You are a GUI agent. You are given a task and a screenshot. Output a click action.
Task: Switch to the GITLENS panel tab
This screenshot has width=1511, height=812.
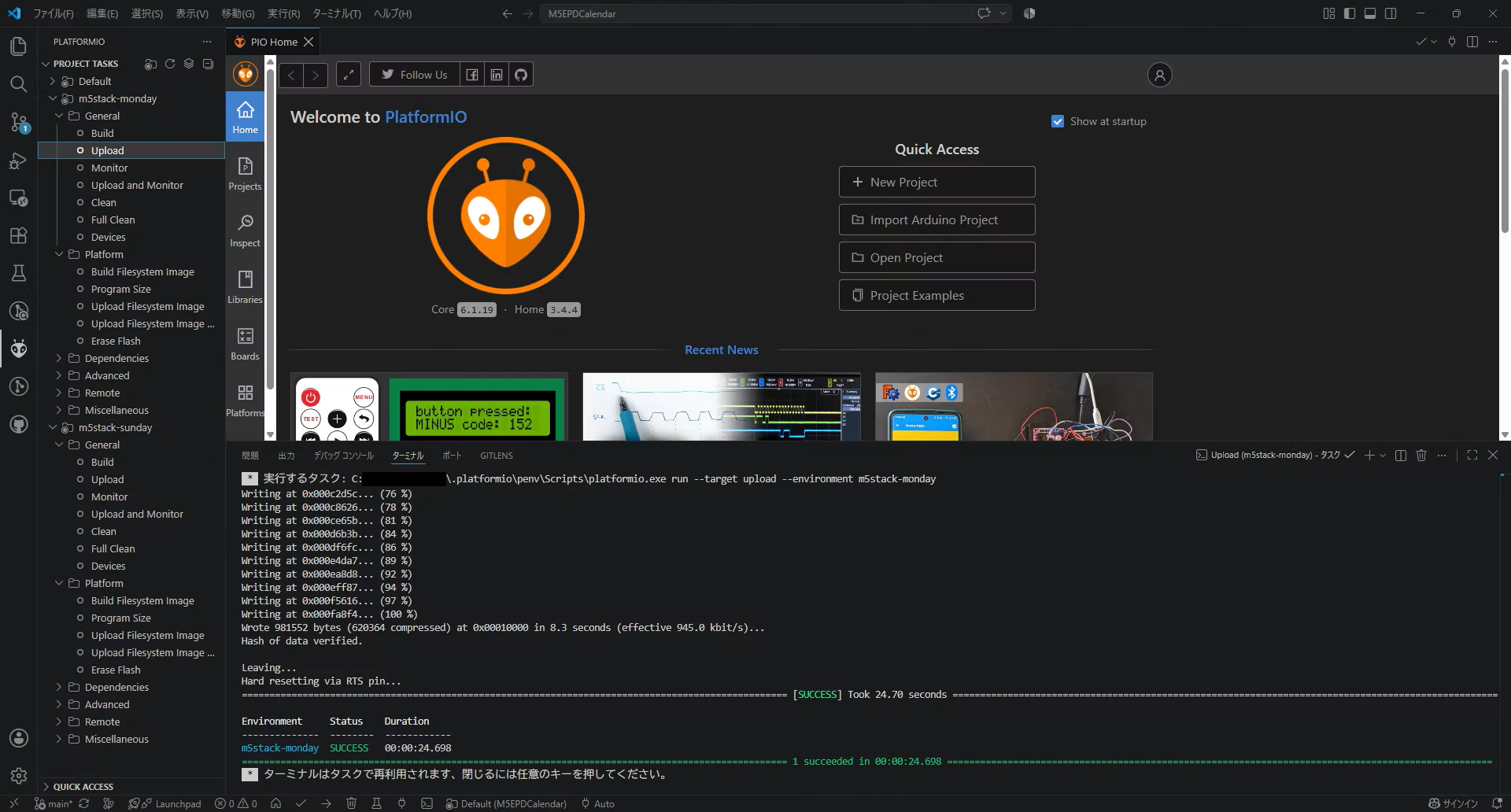point(497,456)
